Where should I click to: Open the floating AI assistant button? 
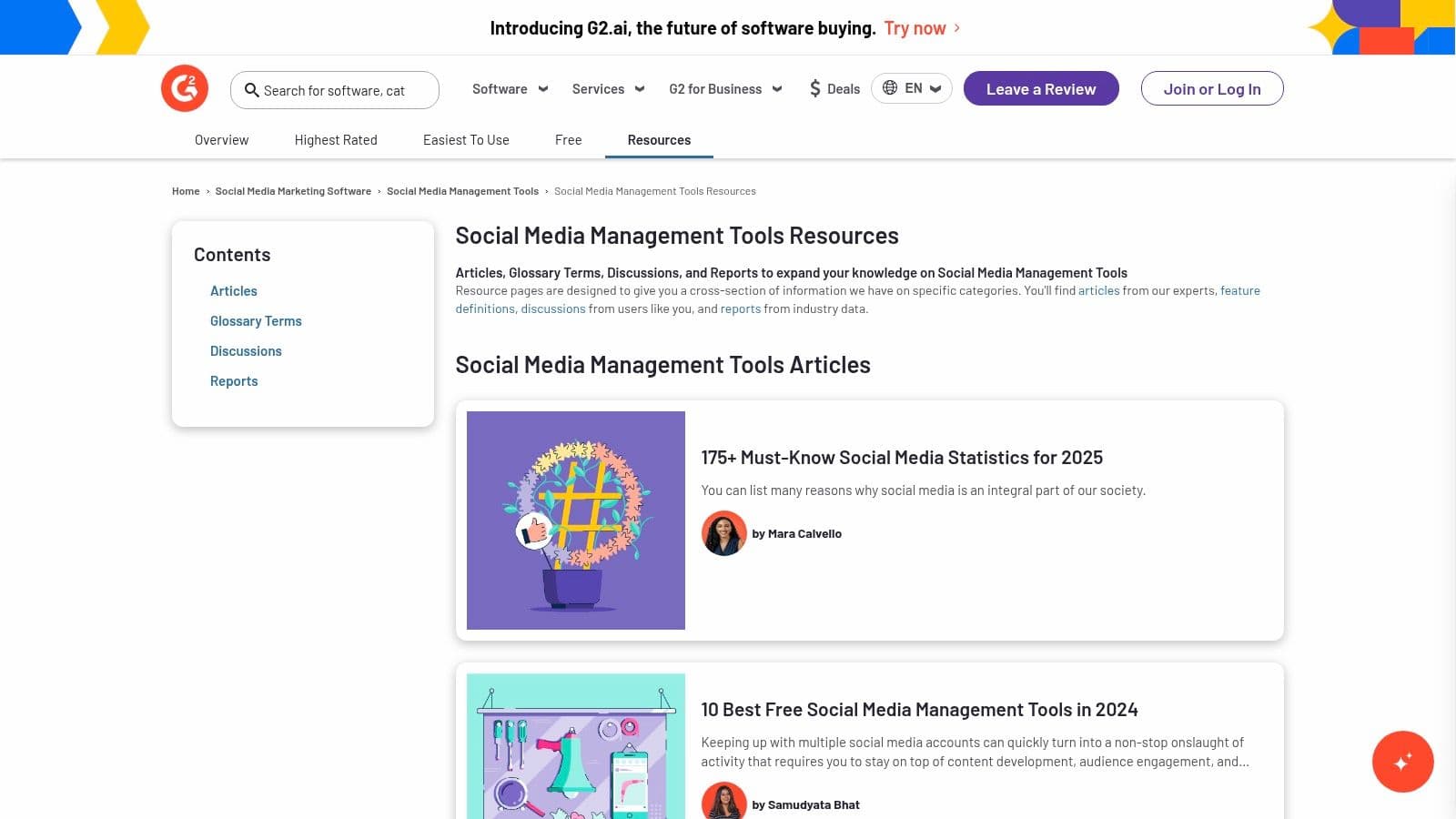pos(1402,762)
